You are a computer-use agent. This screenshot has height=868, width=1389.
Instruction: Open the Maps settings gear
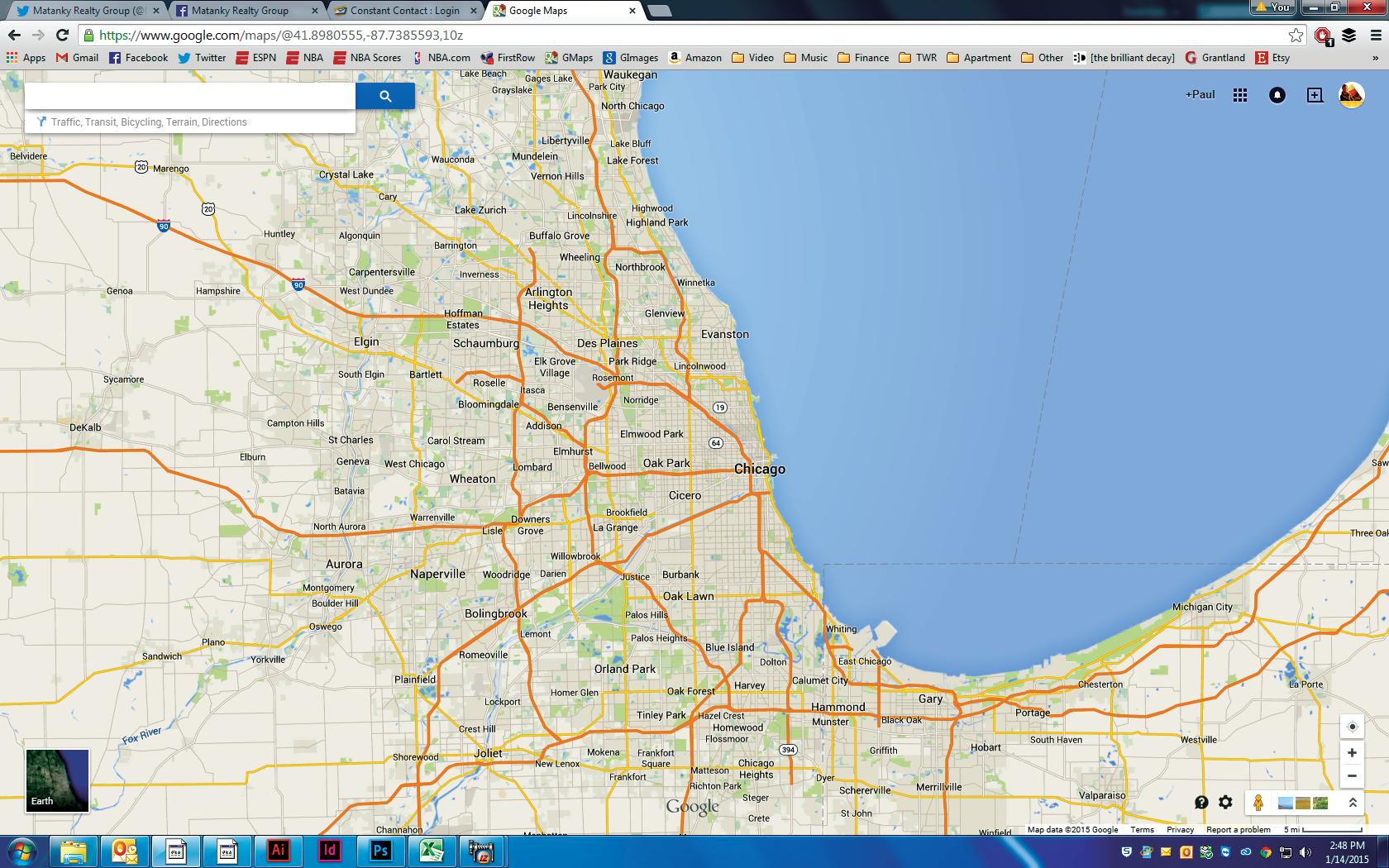coord(1225,802)
